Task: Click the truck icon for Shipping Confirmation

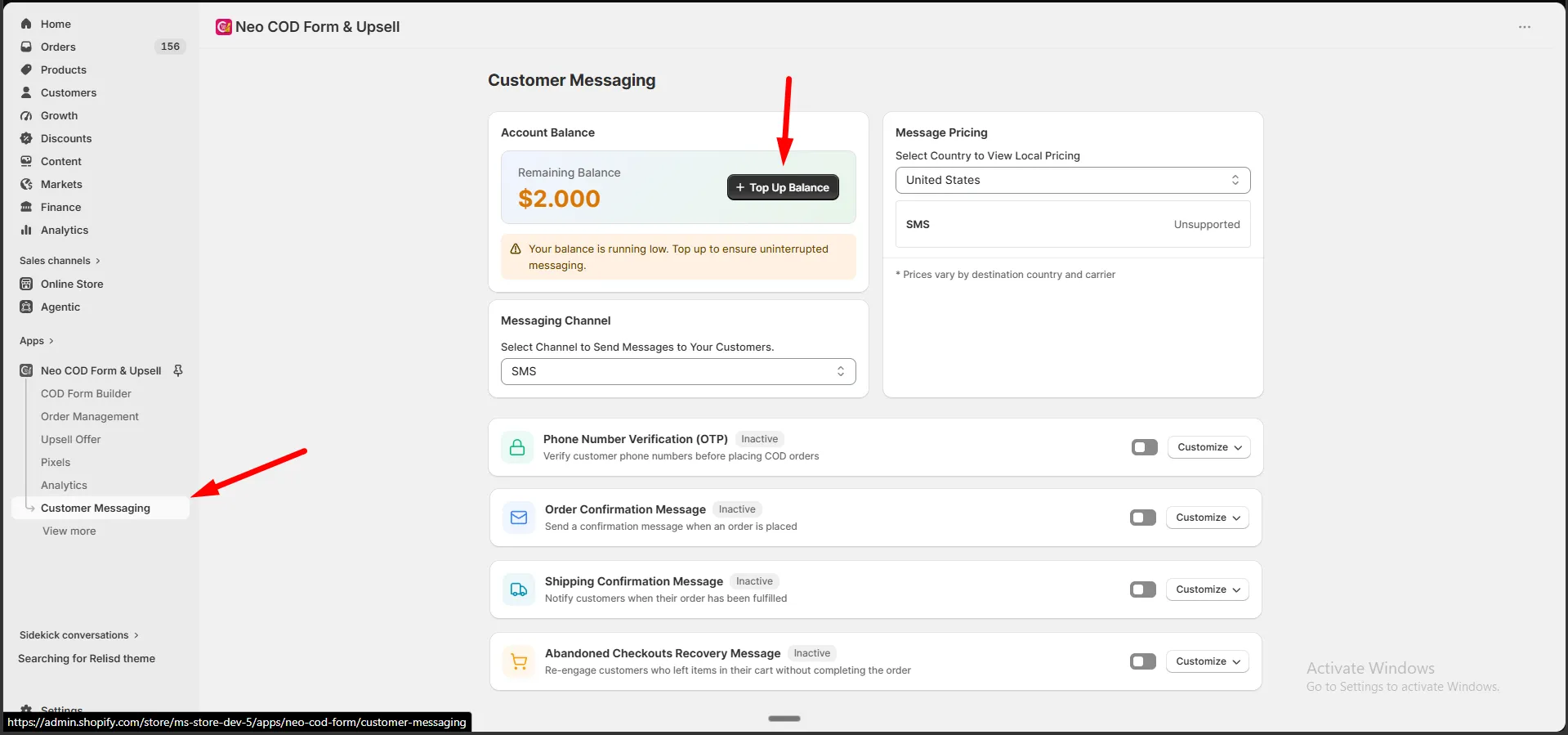Action: (x=519, y=589)
